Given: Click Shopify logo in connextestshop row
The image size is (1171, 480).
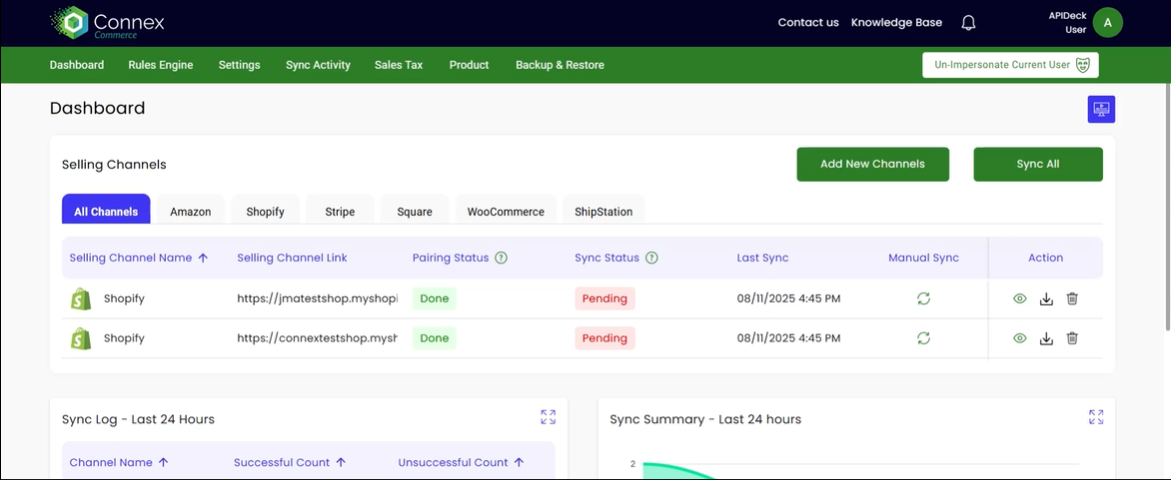Looking at the screenshot, I should (81, 338).
